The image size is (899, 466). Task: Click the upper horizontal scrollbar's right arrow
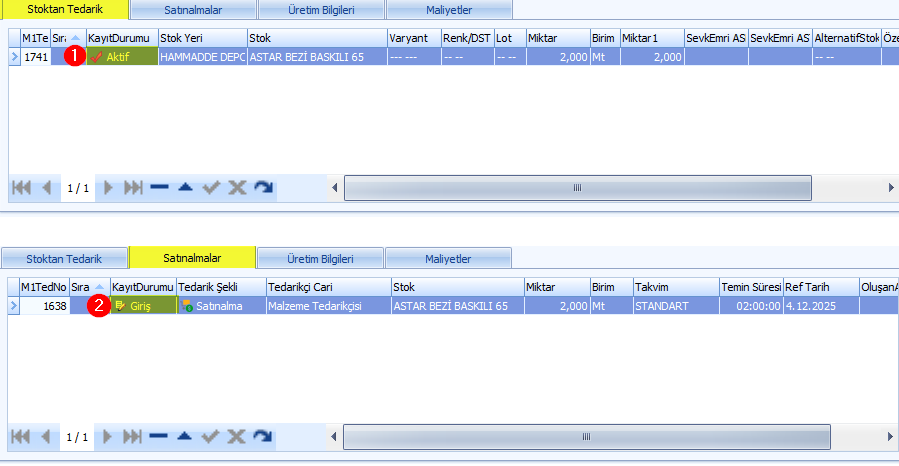click(x=891, y=187)
